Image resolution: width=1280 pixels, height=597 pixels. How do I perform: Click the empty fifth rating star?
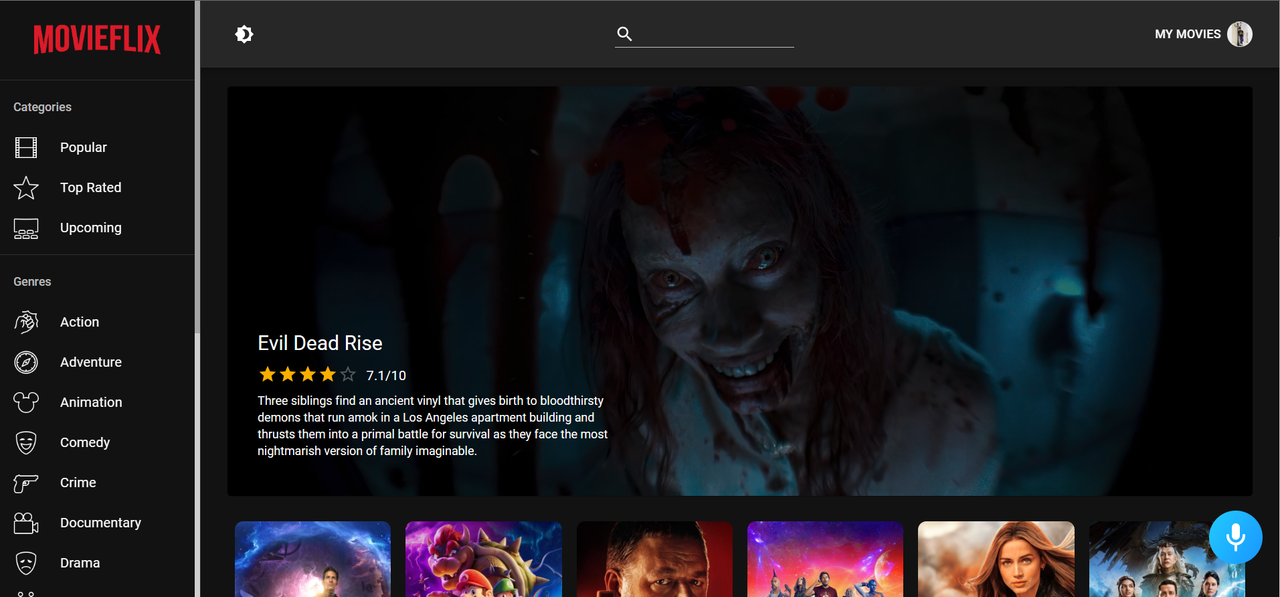347,375
